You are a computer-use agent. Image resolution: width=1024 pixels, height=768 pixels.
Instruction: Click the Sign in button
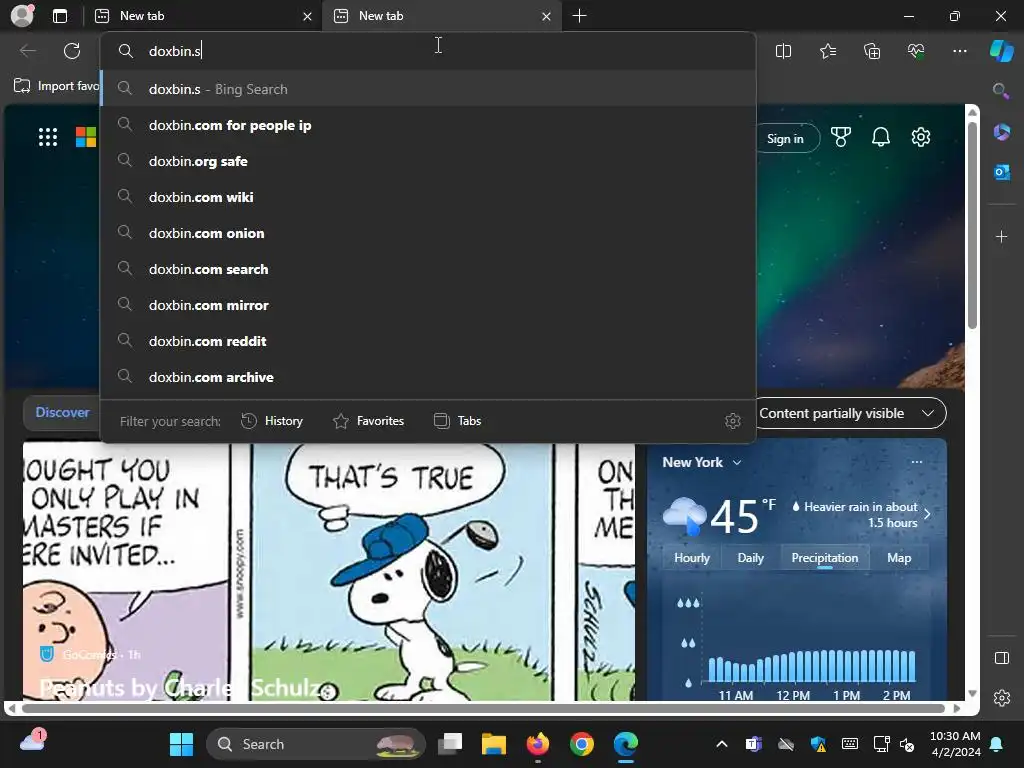786,138
